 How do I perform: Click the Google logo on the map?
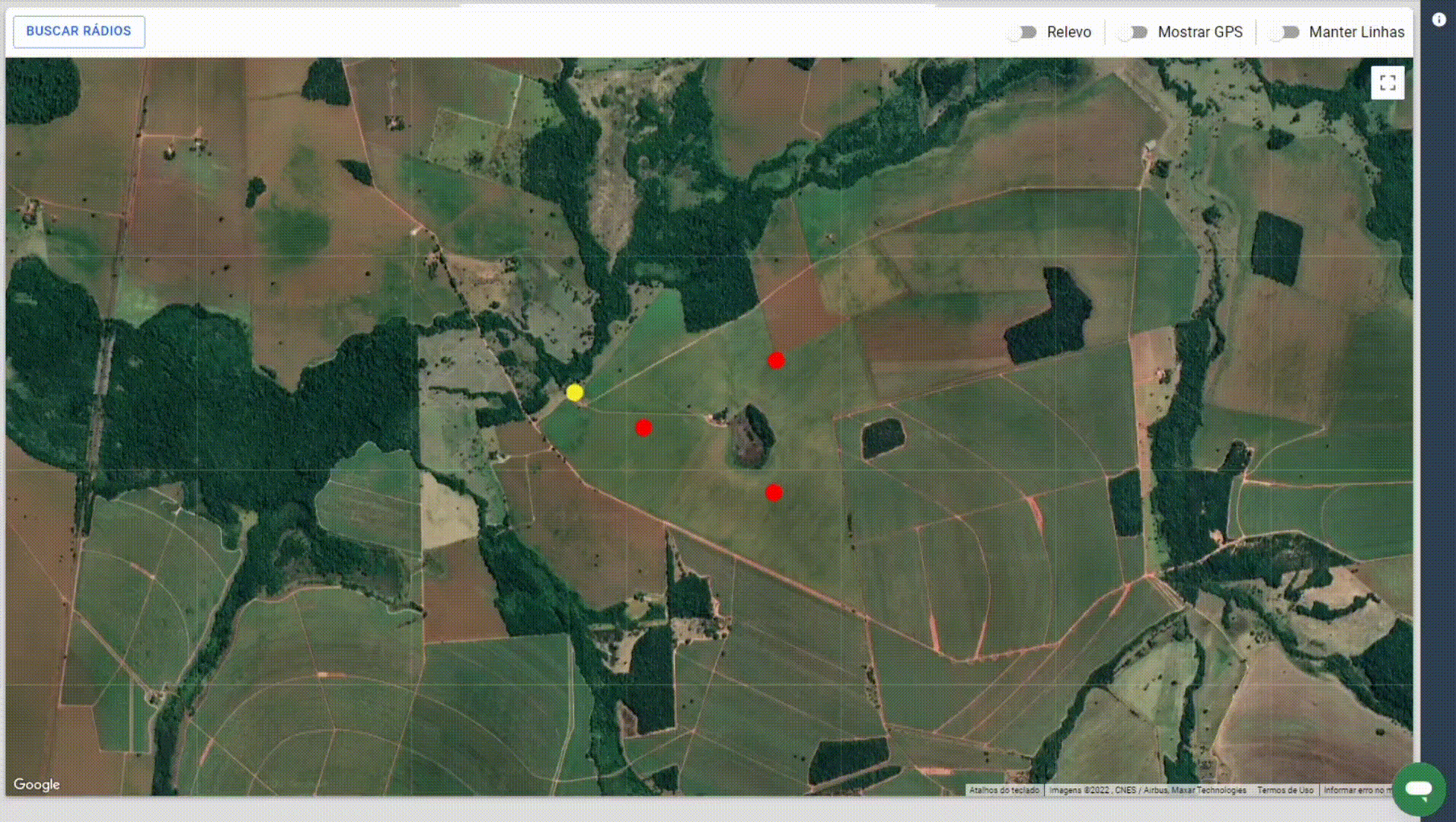tap(37, 785)
